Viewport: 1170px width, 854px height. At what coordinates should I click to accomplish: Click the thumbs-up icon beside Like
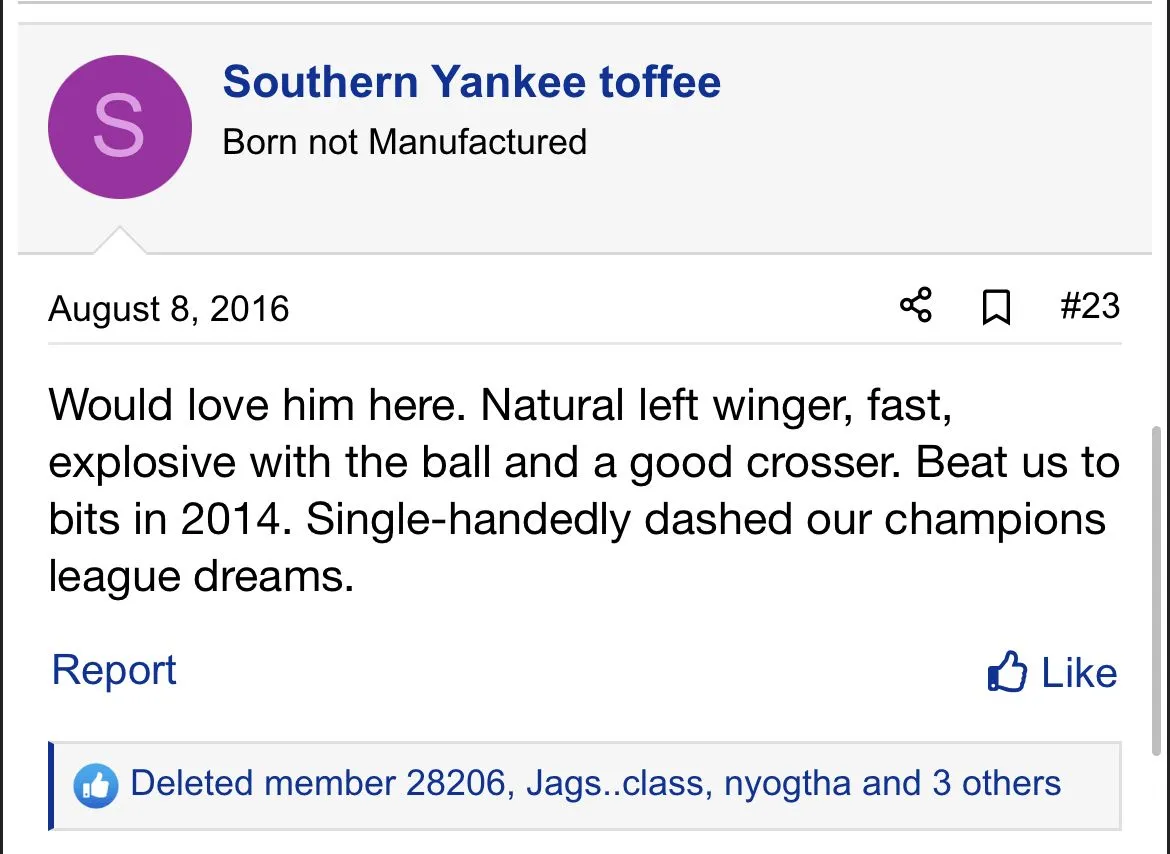[1007, 672]
